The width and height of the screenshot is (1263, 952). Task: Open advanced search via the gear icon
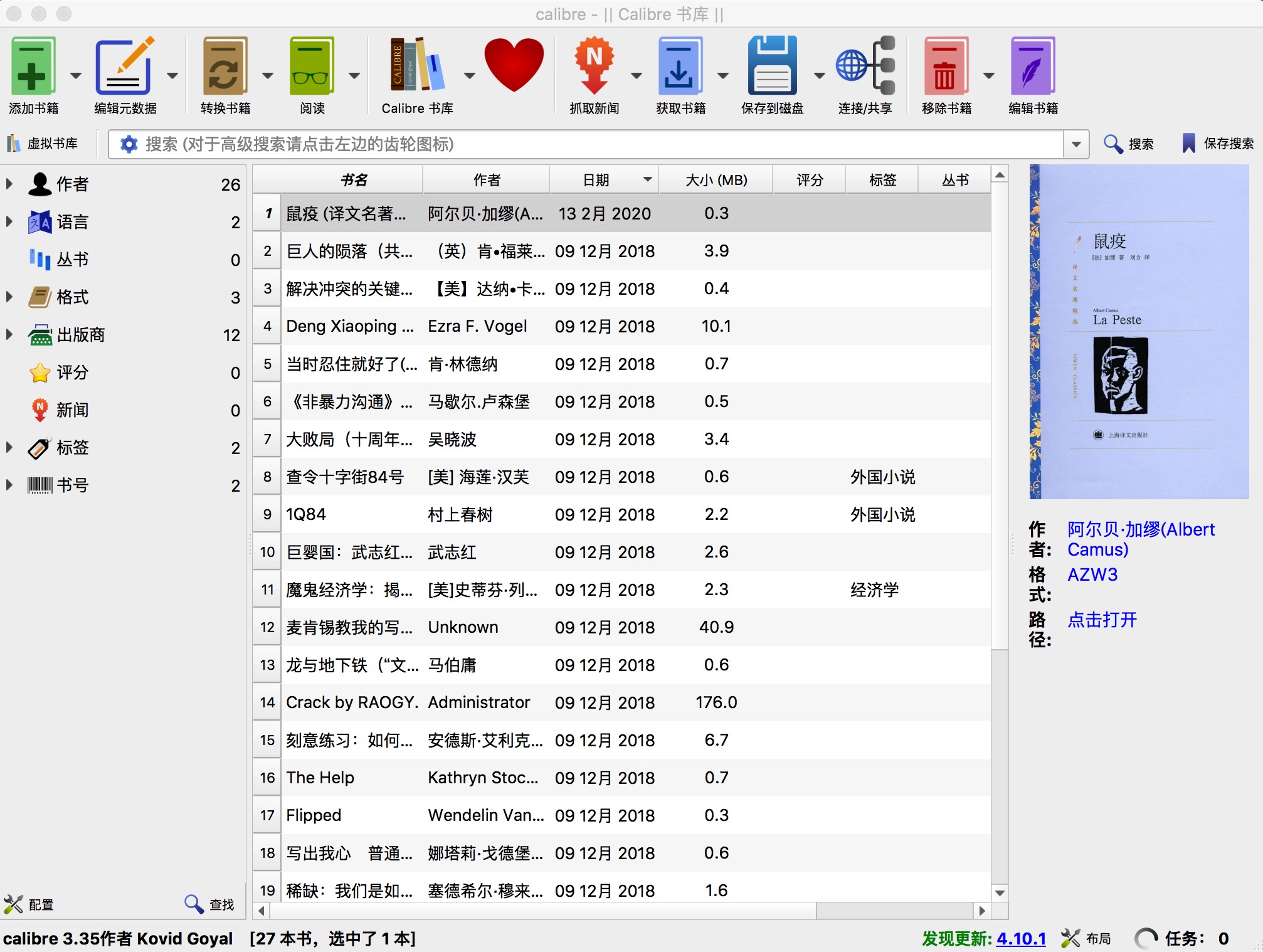click(x=129, y=144)
